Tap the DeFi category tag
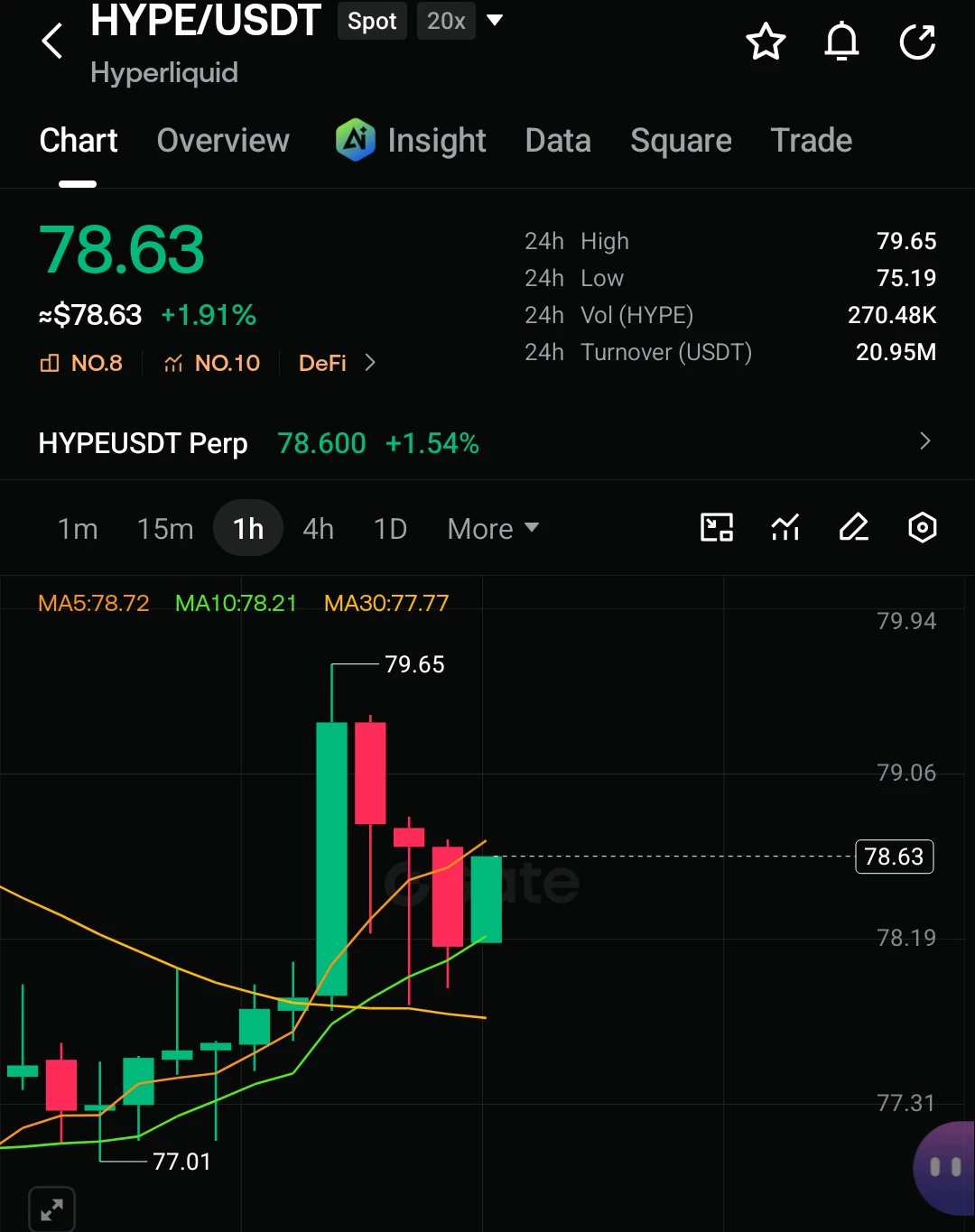 point(322,363)
